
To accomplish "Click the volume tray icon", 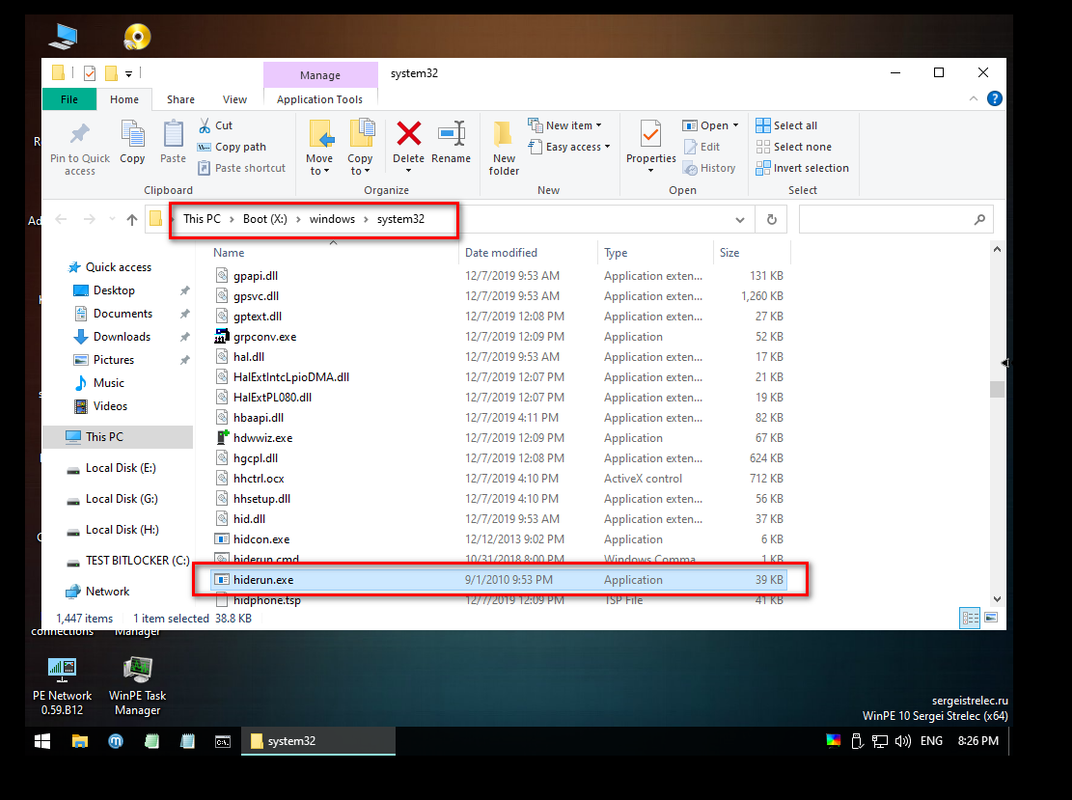I will click(902, 741).
